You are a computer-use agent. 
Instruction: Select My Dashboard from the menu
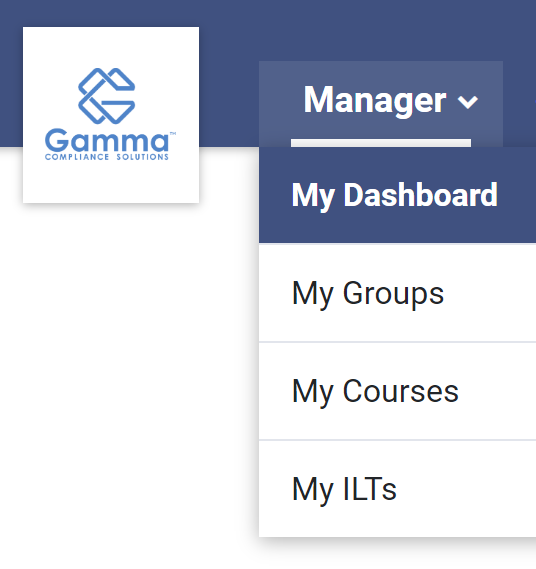pos(397,195)
